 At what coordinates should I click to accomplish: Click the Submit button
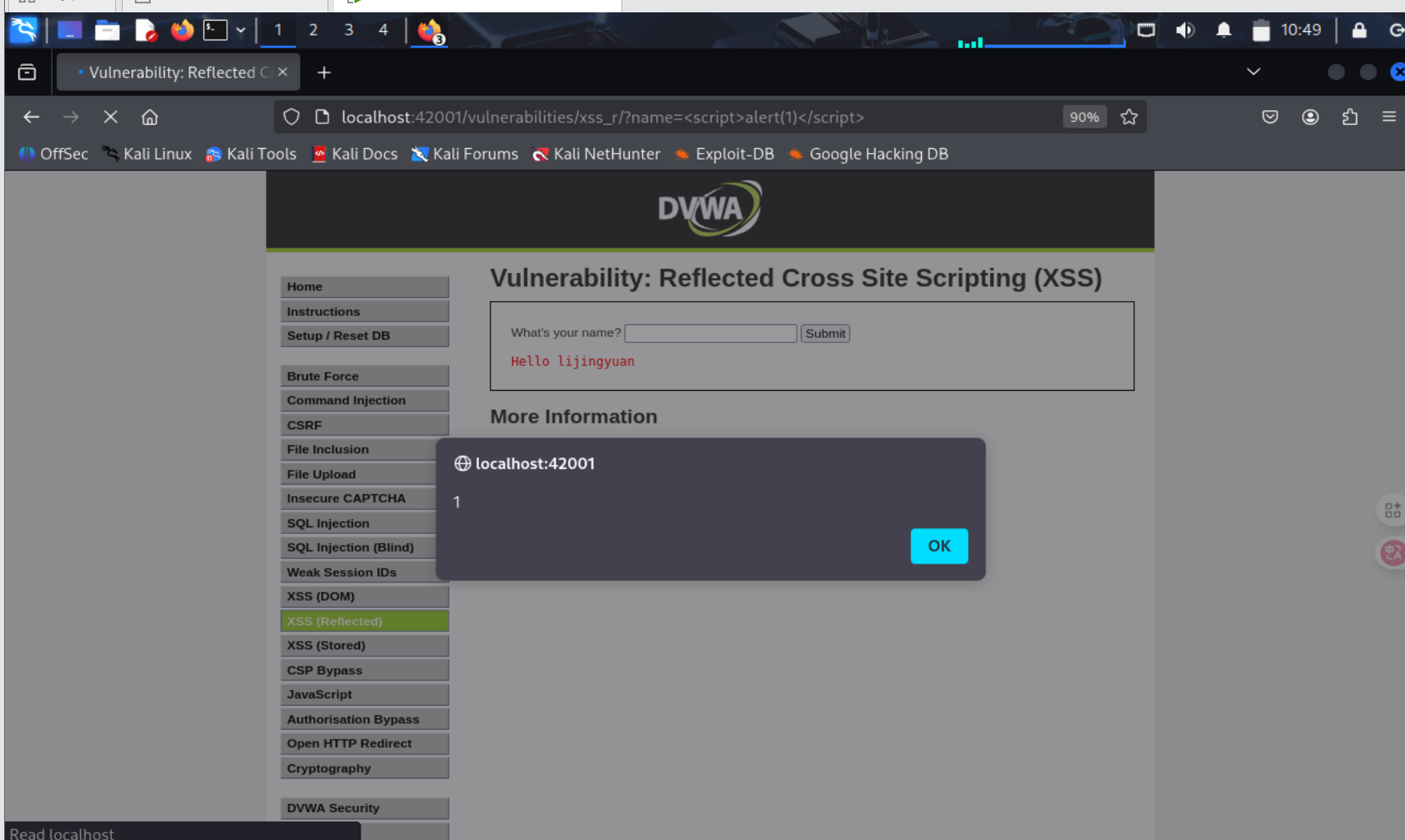coord(825,333)
